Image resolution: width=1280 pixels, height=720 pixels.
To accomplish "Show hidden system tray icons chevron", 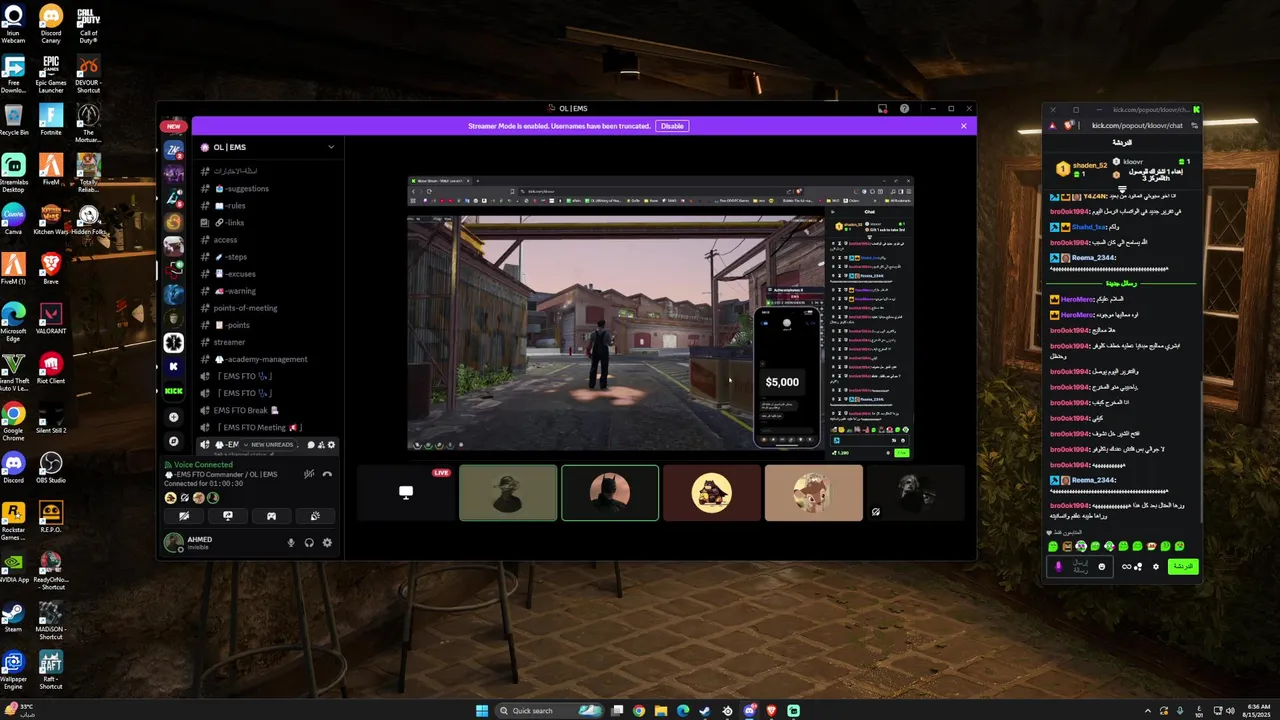I will pos(1148,711).
